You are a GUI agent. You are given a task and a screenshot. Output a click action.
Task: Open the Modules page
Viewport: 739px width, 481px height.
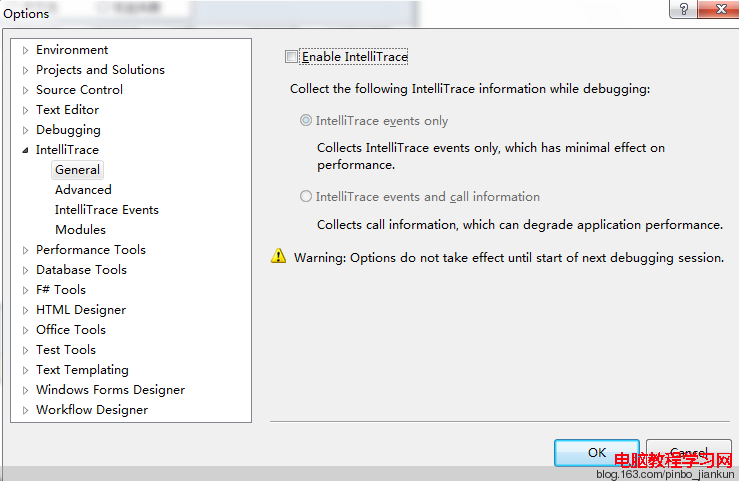[81, 229]
